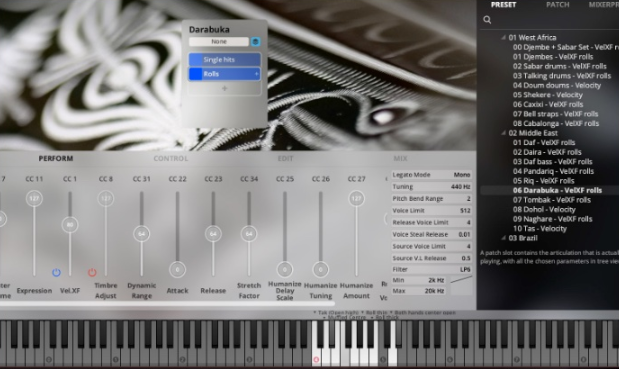Select preset 05 Riq - VelXF rolls
Image resolution: width=619 pixels, height=369 pixels.
coord(543,181)
